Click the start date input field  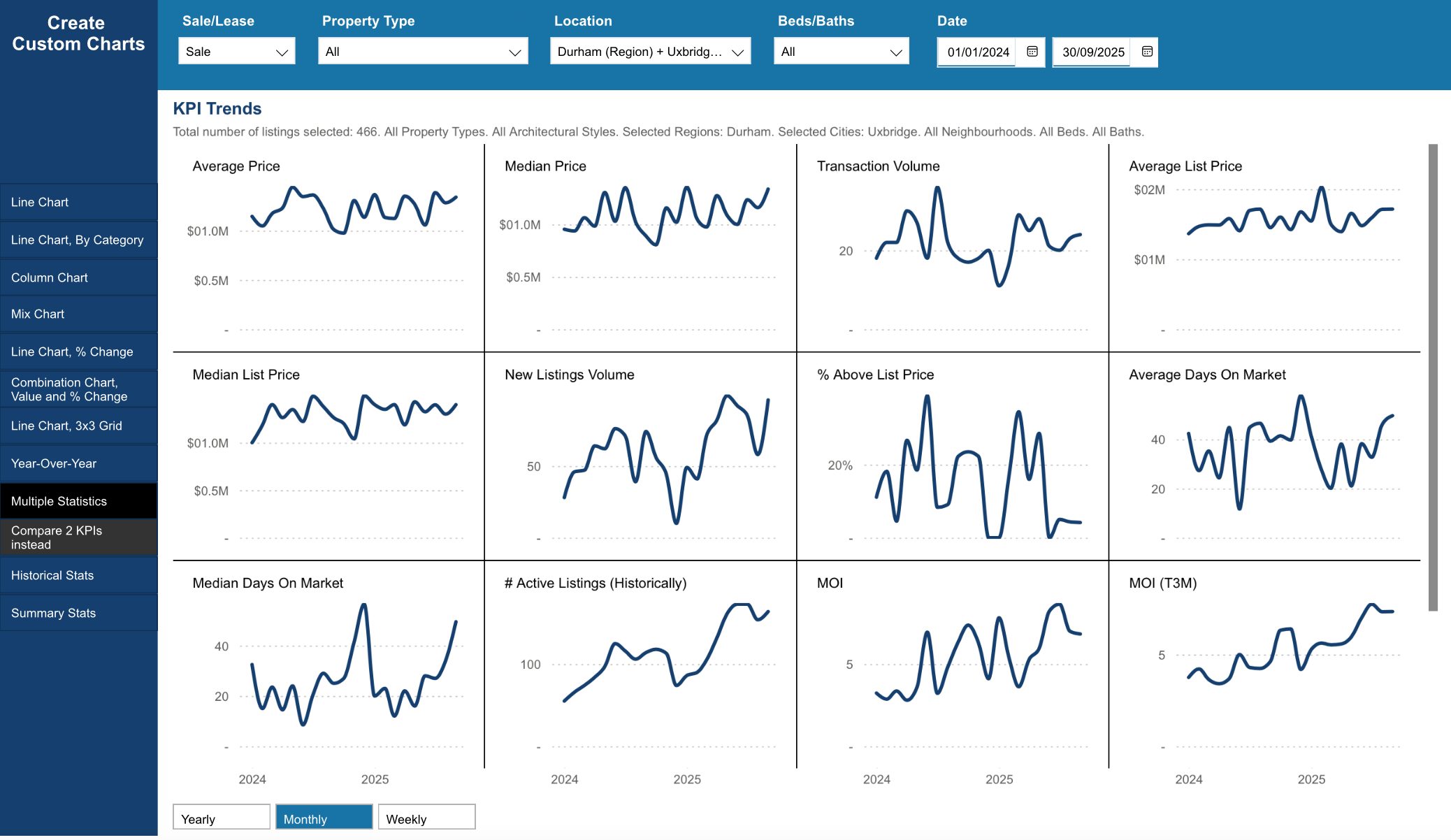[x=977, y=52]
